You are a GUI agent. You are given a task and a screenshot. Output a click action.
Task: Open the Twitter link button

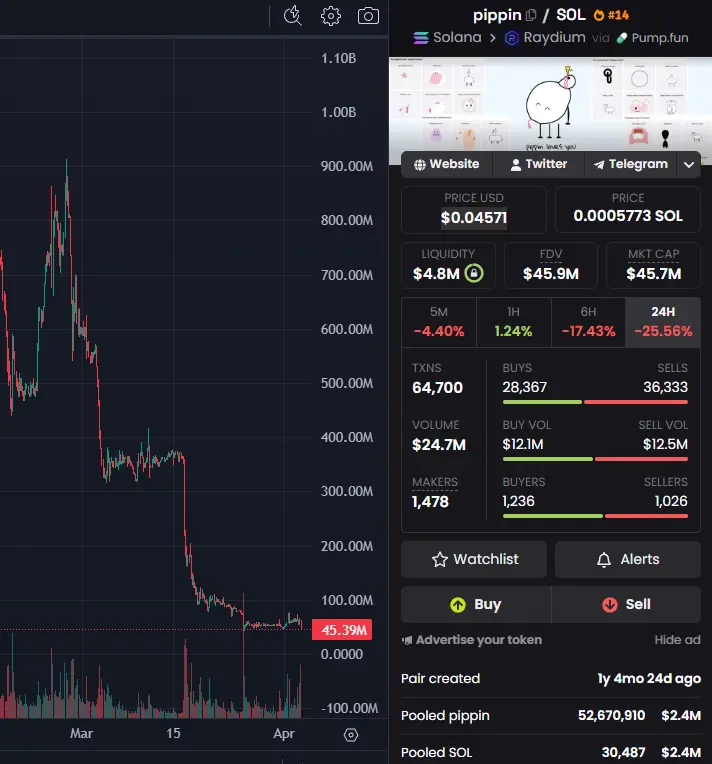[539, 164]
